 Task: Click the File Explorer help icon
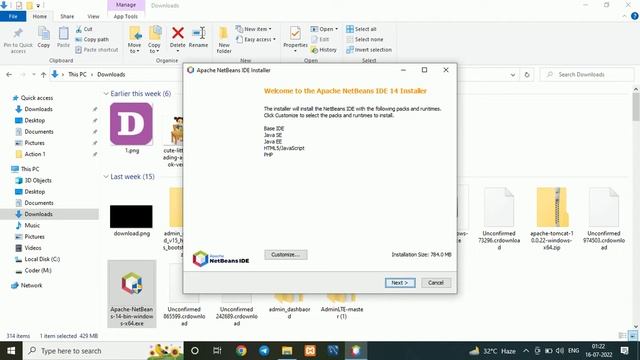(634, 16)
